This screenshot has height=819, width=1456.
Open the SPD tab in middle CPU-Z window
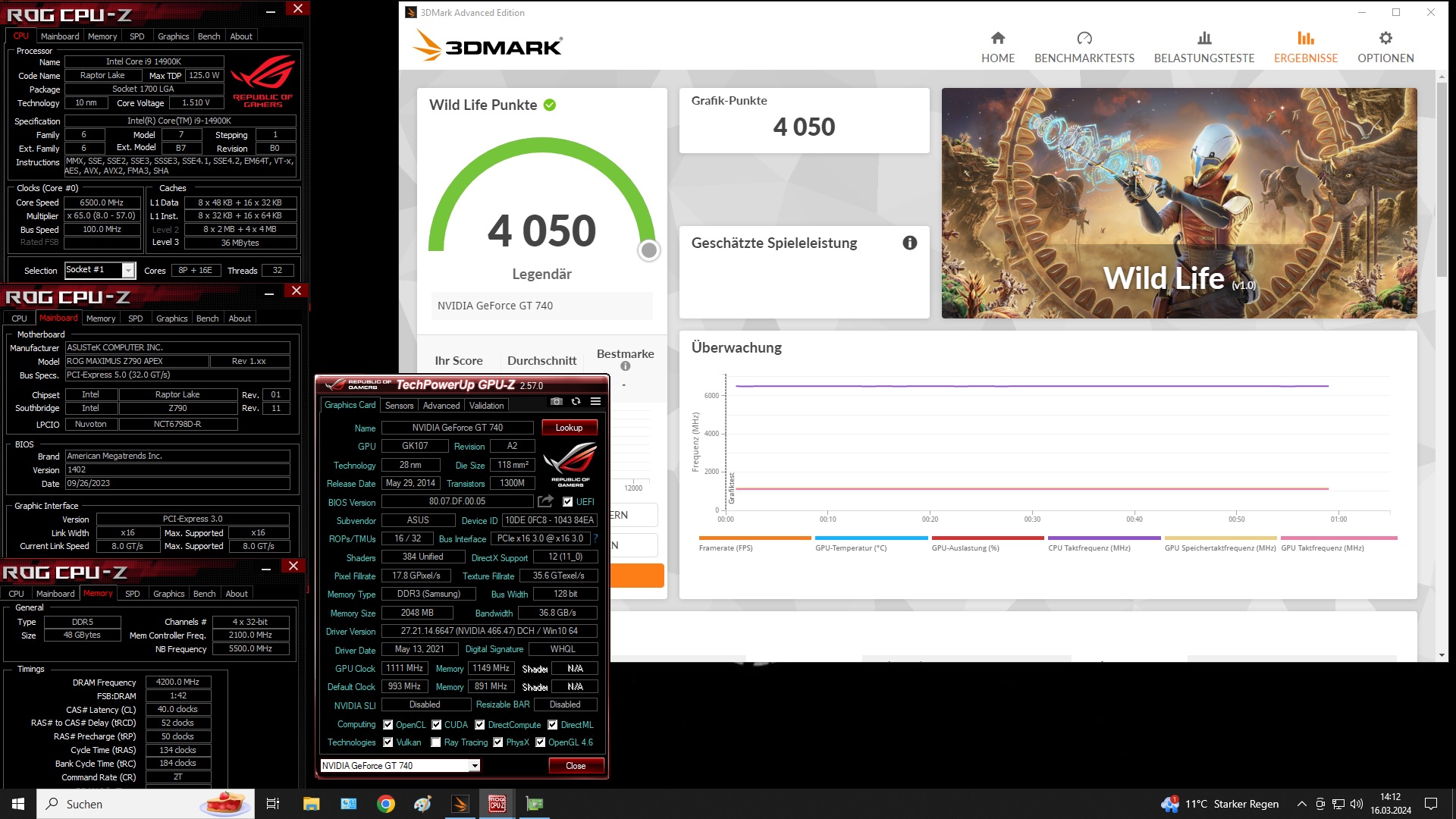tap(136, 318)
